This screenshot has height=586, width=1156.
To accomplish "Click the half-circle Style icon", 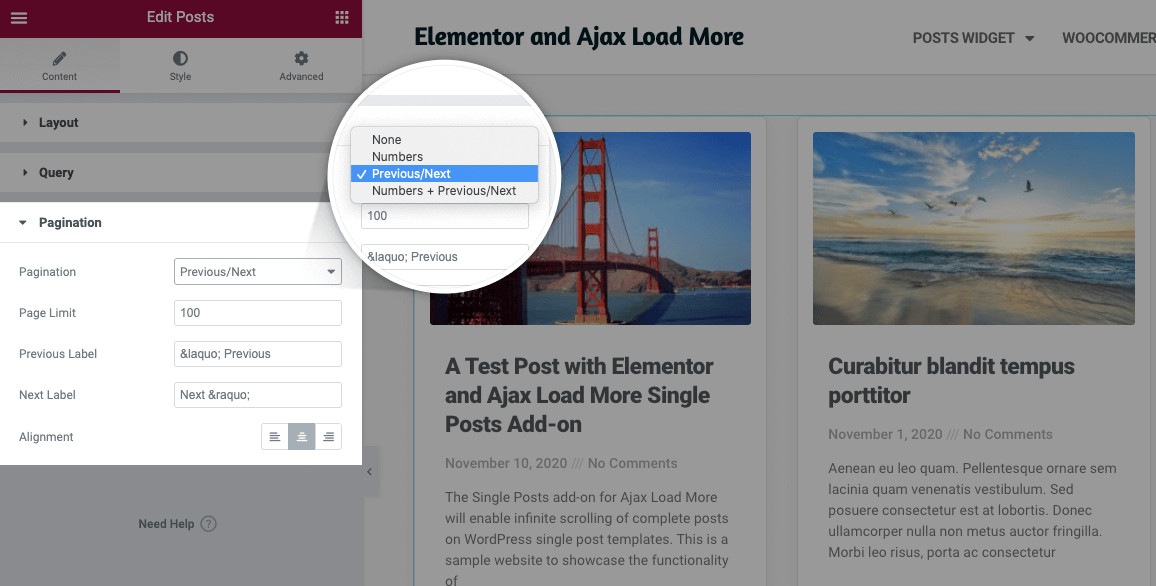I will [180, 58].
